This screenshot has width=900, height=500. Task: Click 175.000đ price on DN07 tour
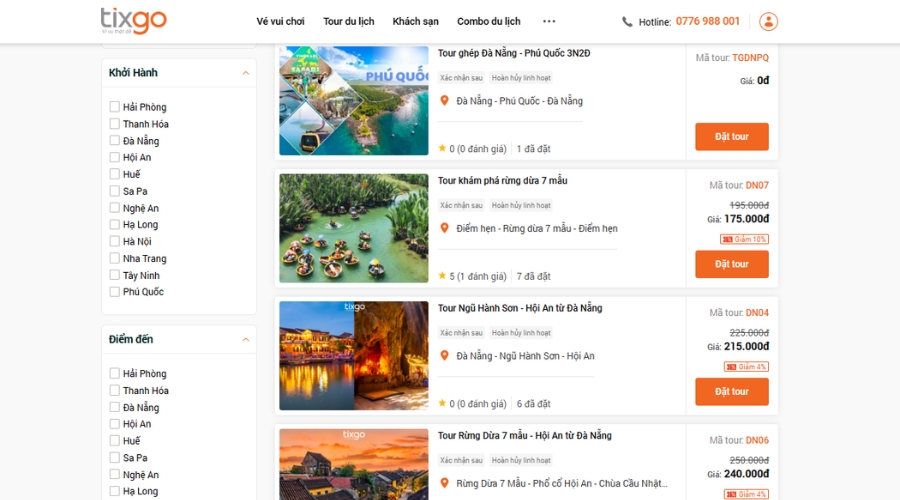click(x=746, y=219)
